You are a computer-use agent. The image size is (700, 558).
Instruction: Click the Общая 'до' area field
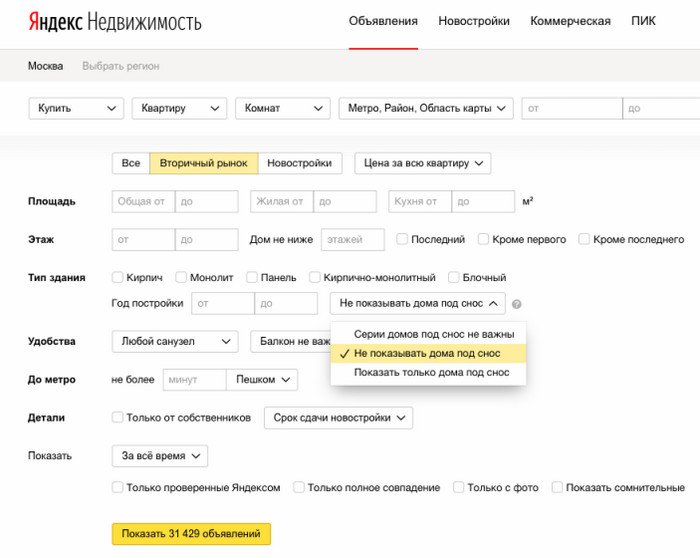pos(207,201)
